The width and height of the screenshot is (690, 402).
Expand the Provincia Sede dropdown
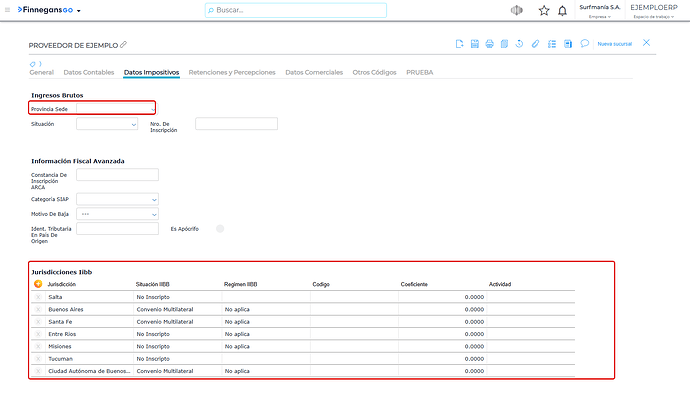coord(153,109)
